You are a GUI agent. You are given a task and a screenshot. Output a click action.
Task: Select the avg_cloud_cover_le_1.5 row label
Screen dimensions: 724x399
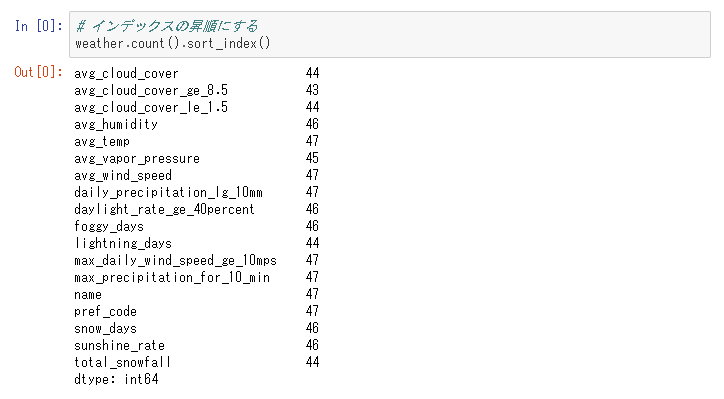(x=151, y=107)
